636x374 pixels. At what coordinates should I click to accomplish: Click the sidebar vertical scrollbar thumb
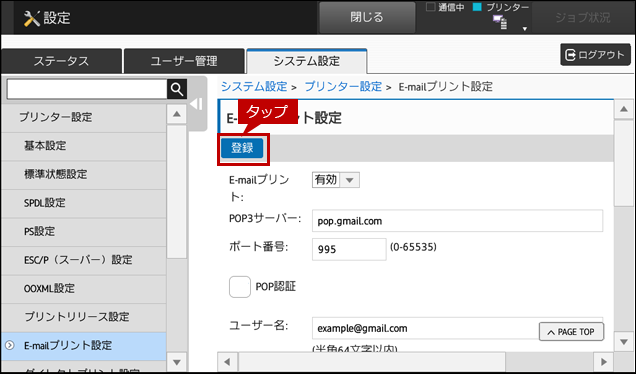(177, 191)
